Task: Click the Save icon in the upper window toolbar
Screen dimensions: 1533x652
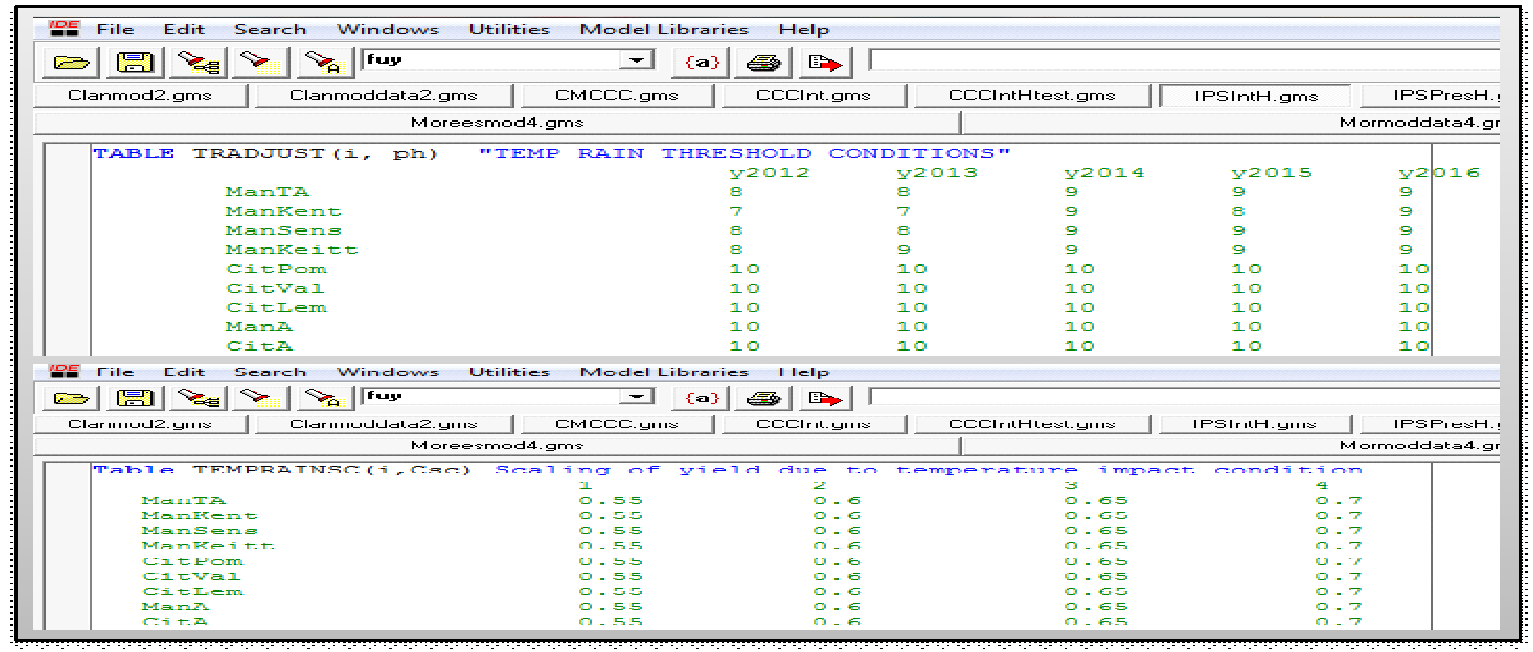Action: tap(134, 63)
